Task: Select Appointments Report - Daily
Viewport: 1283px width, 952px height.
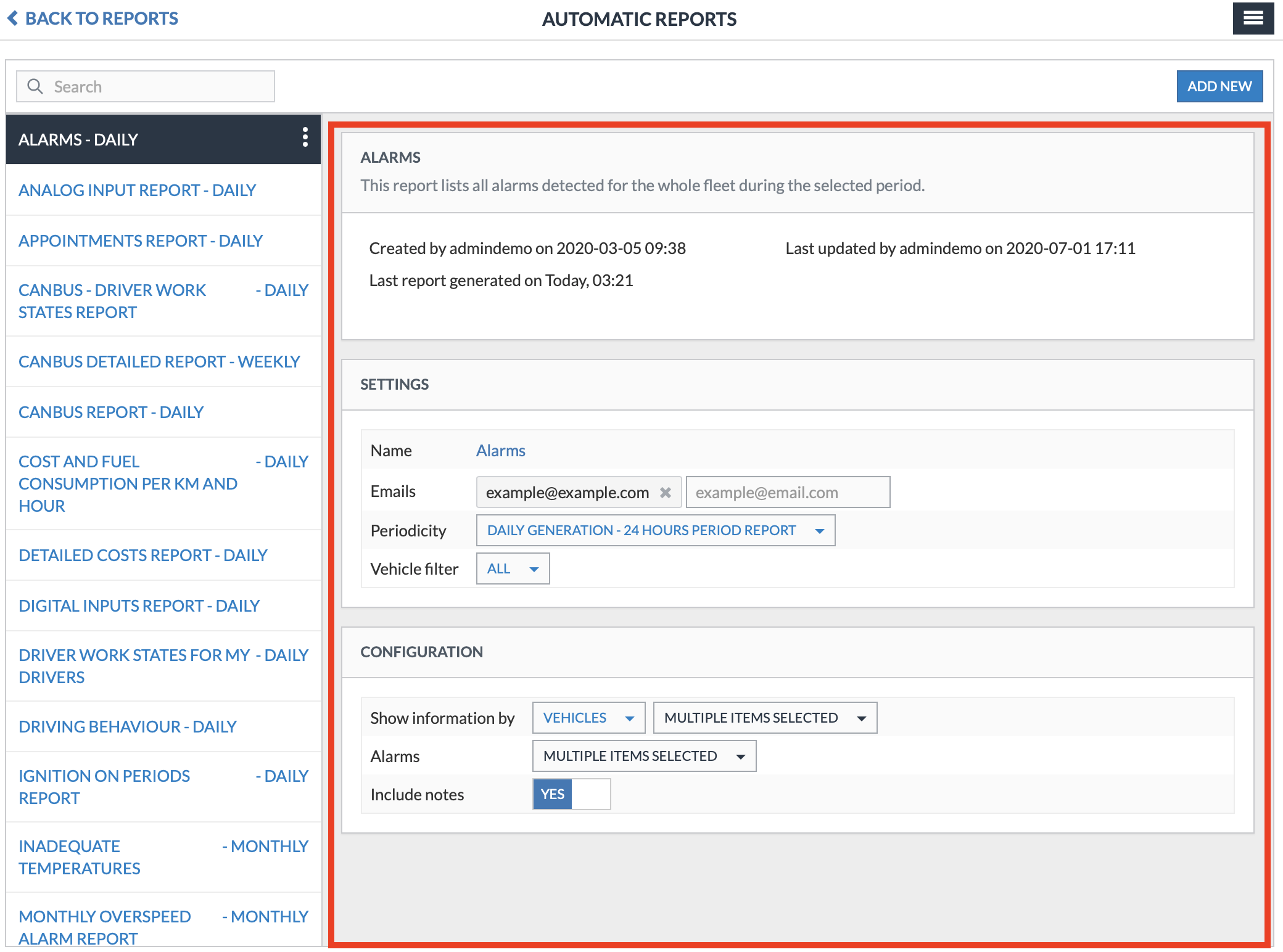Action: pyautogui.click(x=163, y=240)
